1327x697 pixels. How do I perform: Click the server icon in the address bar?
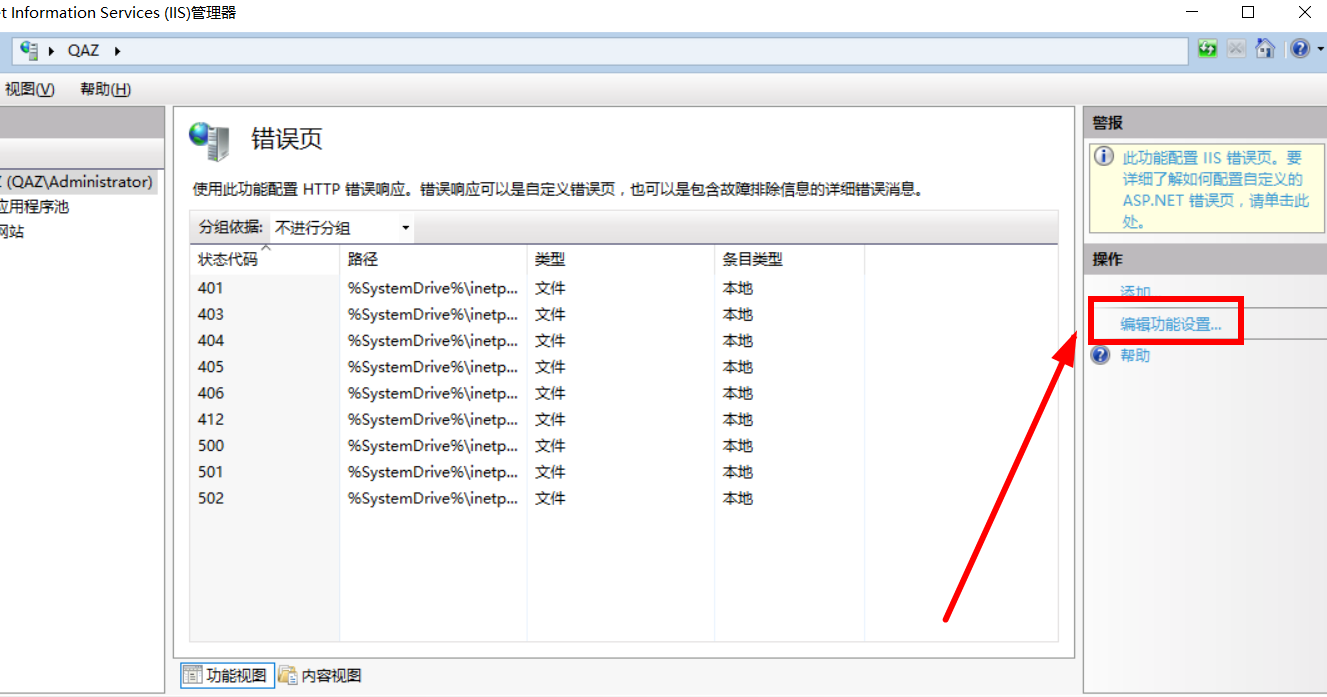click(x=29, y=50)
